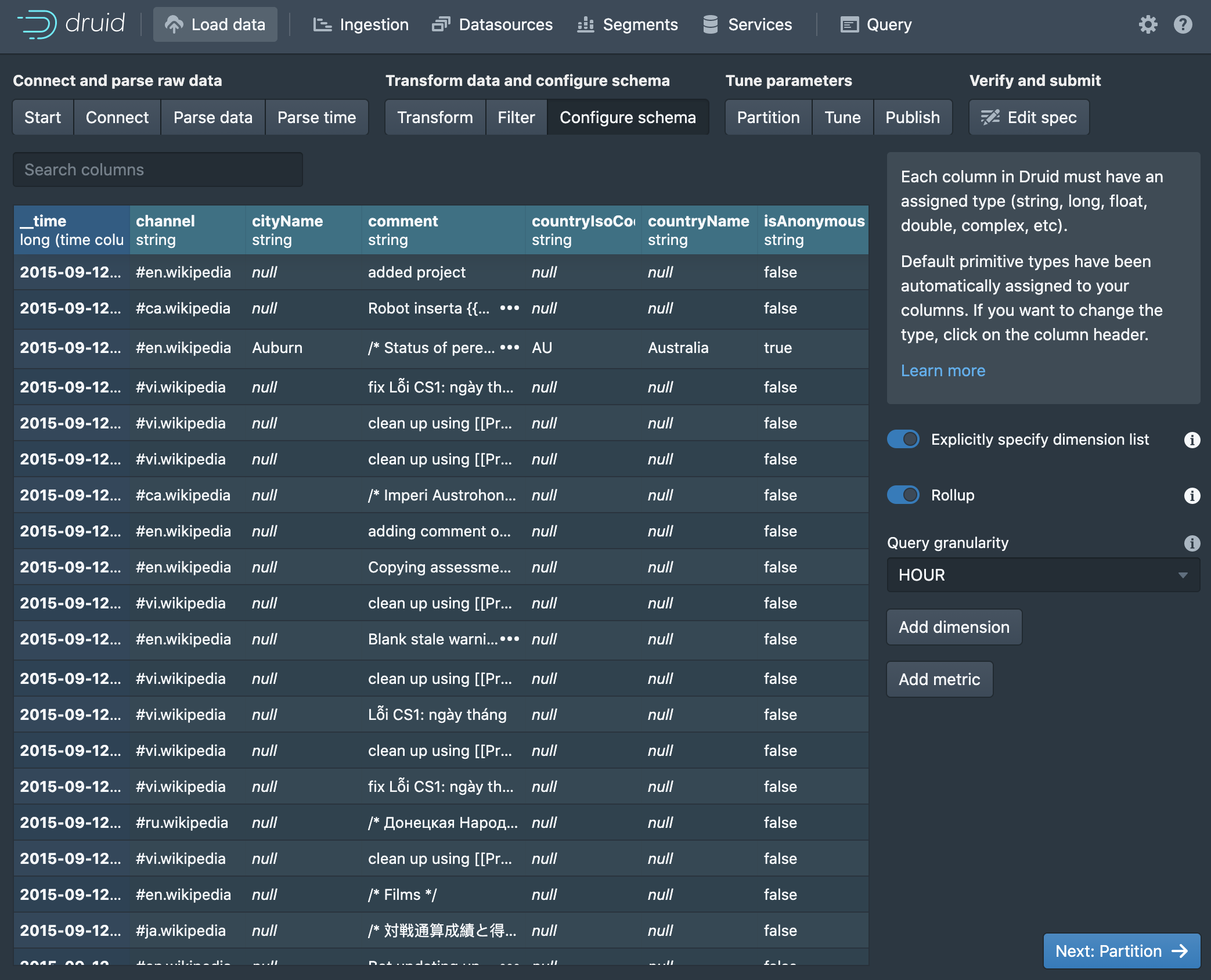Focus the Search columns field
This screenshot has width=1211, height=980.
(x=158, y=170)
